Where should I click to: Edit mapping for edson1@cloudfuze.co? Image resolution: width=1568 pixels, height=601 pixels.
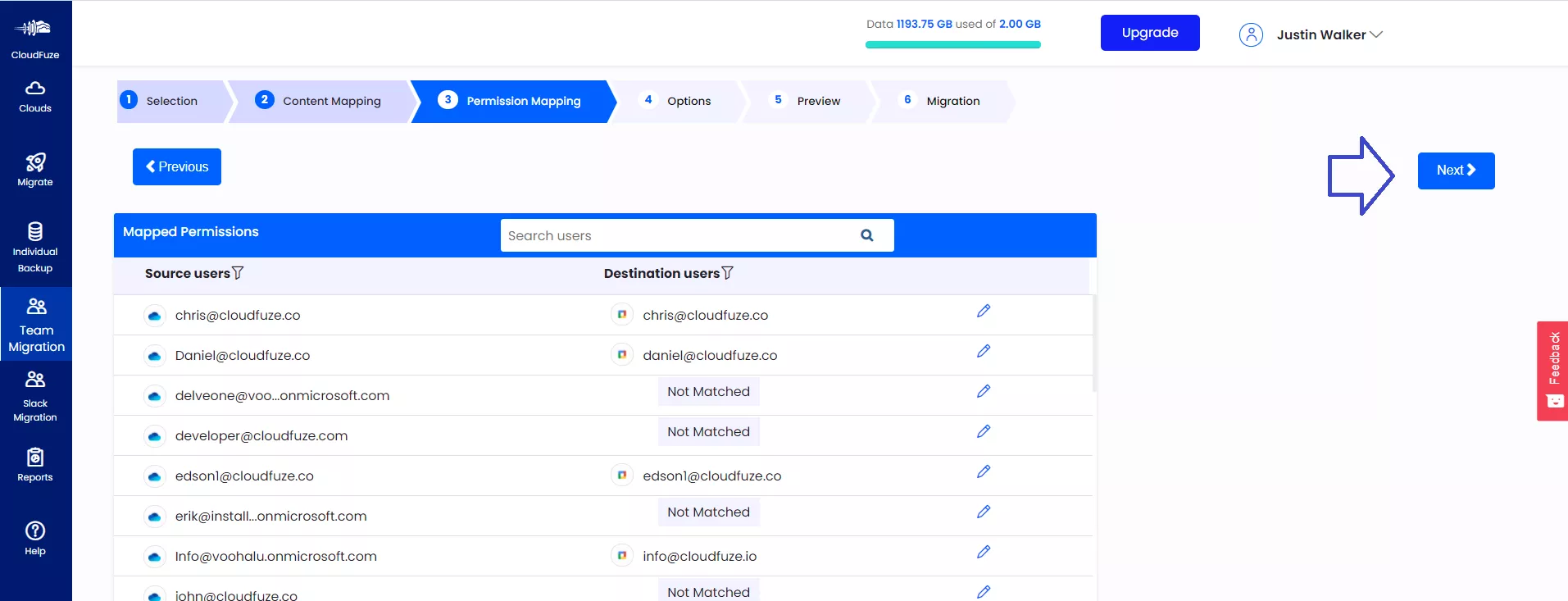(984, 471)
